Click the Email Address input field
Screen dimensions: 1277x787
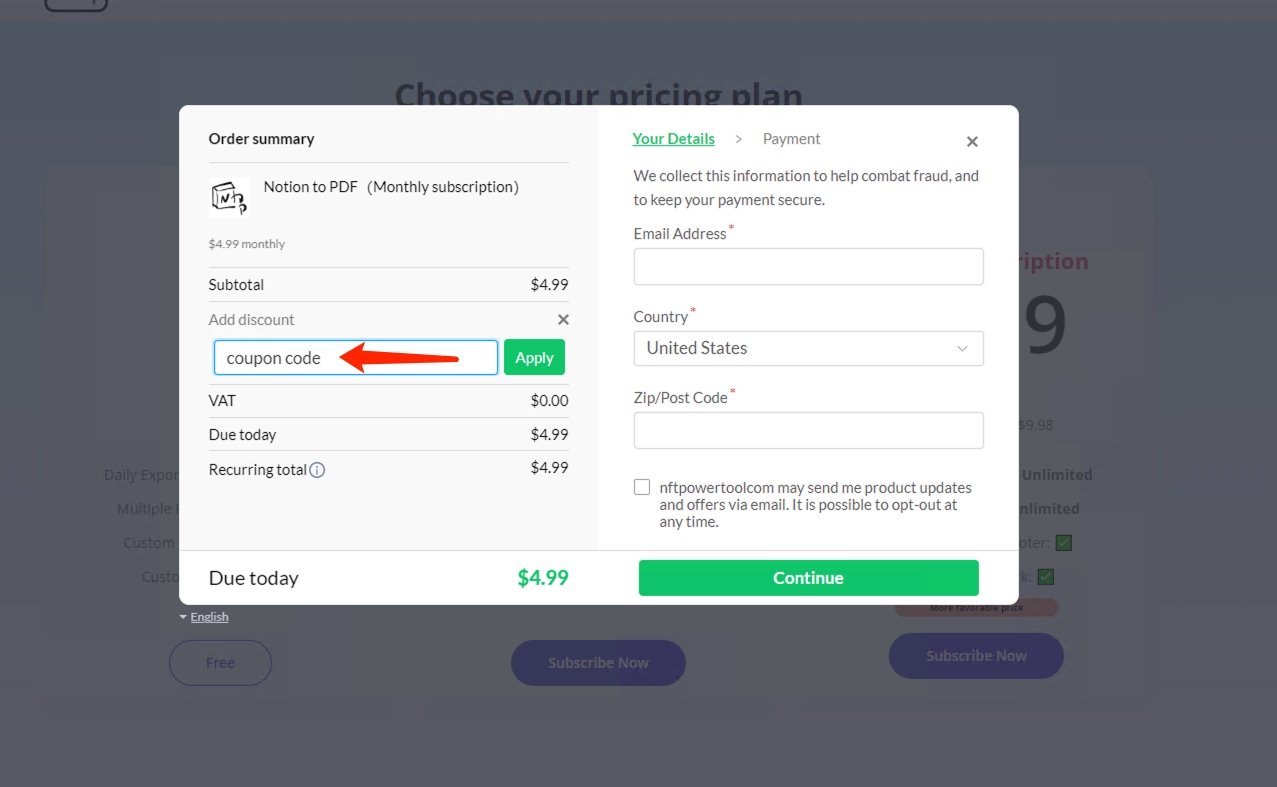tap(808, 266)
